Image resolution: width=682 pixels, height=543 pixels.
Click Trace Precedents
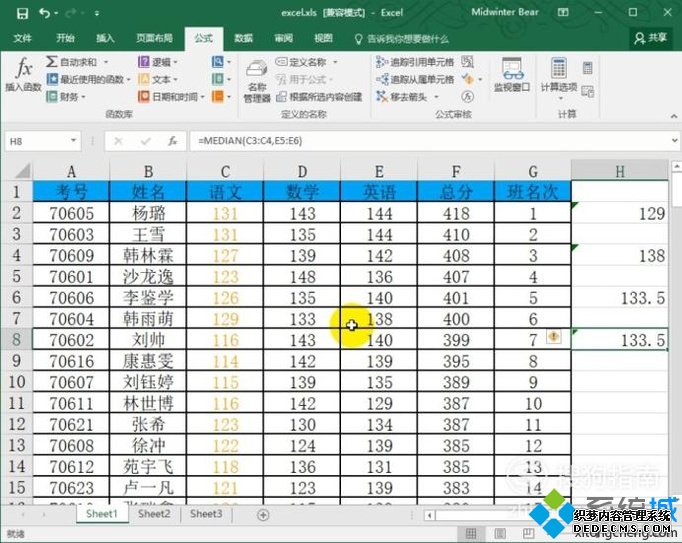415,62
